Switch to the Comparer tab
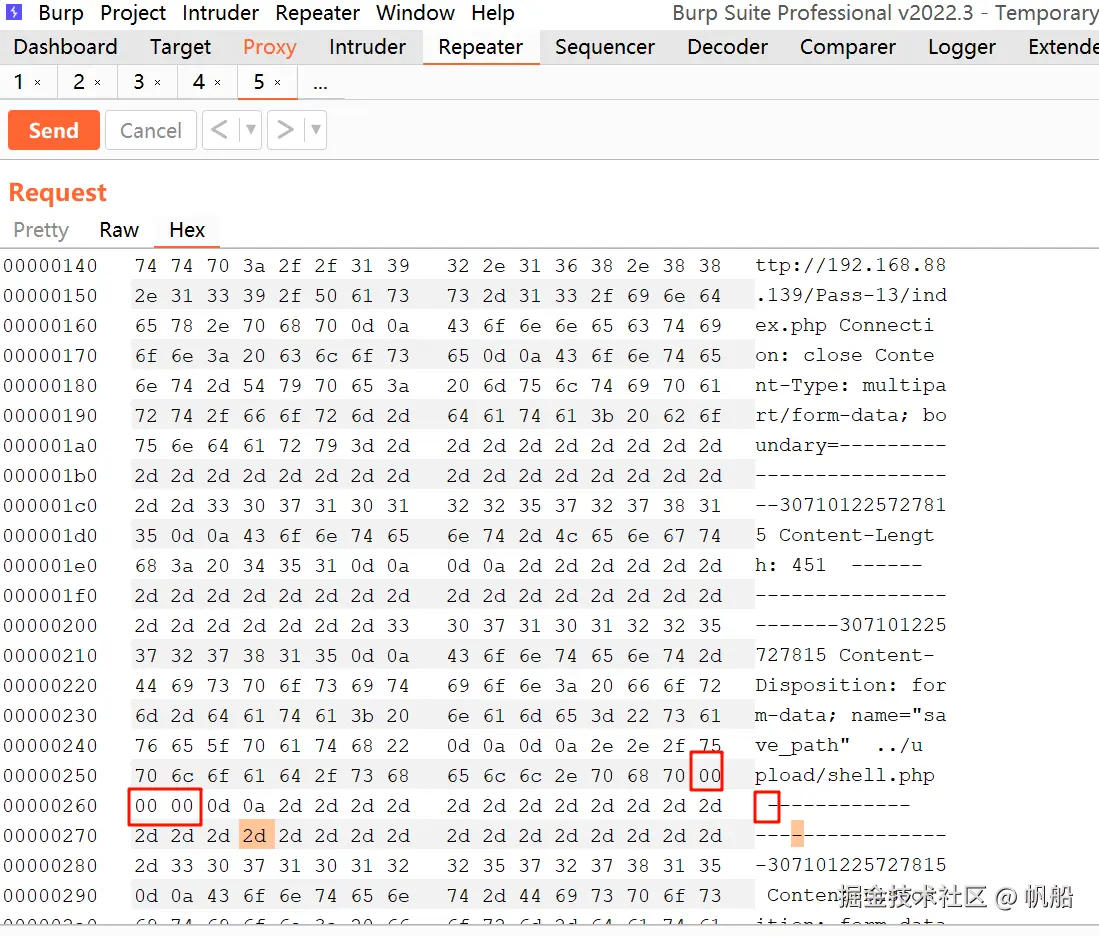This screenshot has height=936, width=1099. [x=848, y=47]
